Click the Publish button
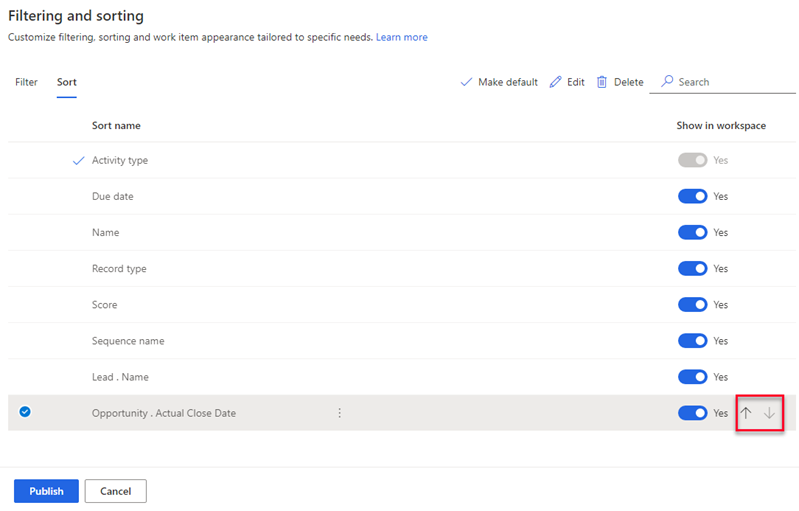 pos(46,491)
